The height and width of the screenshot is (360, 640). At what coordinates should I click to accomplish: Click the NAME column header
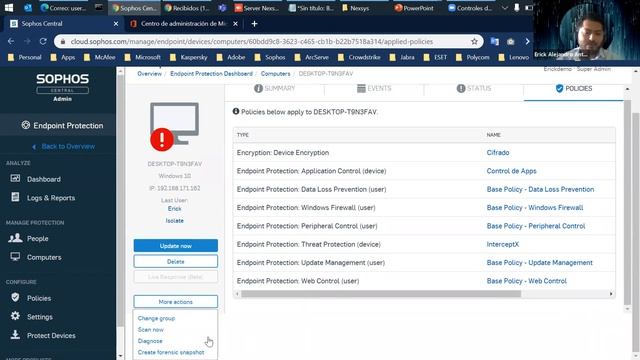(x=493, y=135)
